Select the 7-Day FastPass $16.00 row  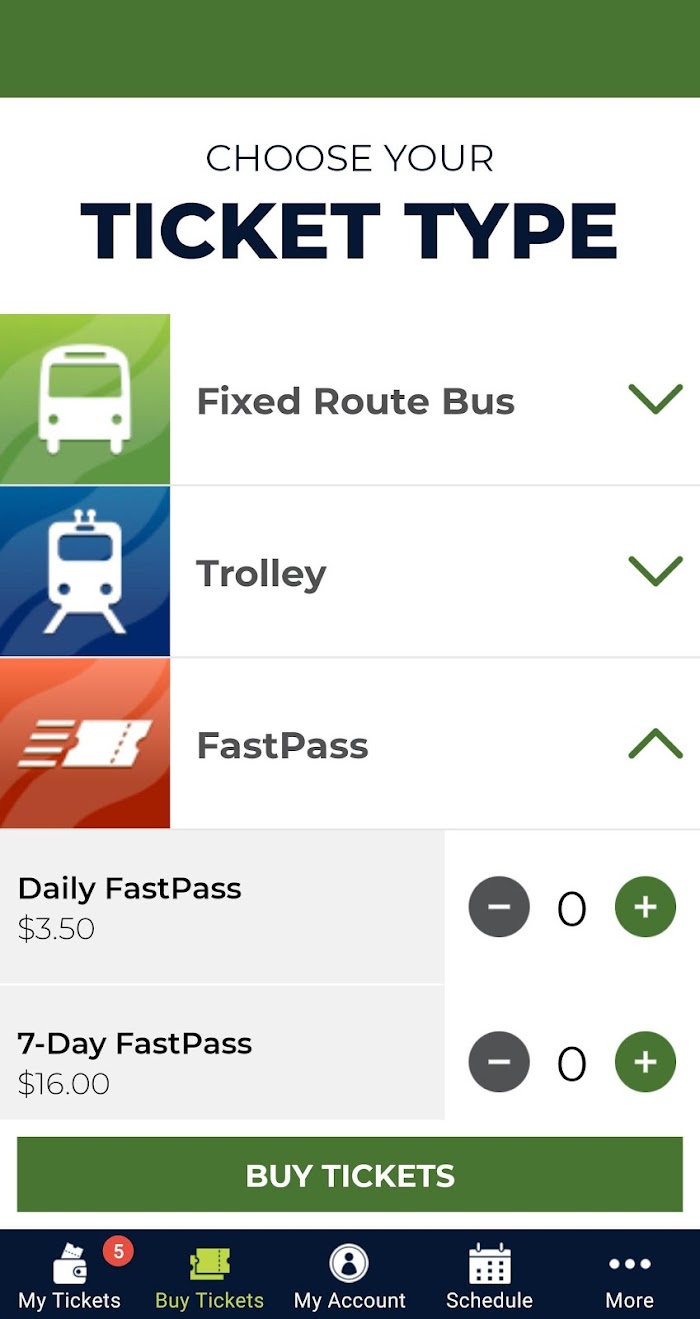(x=222, y=1062)
